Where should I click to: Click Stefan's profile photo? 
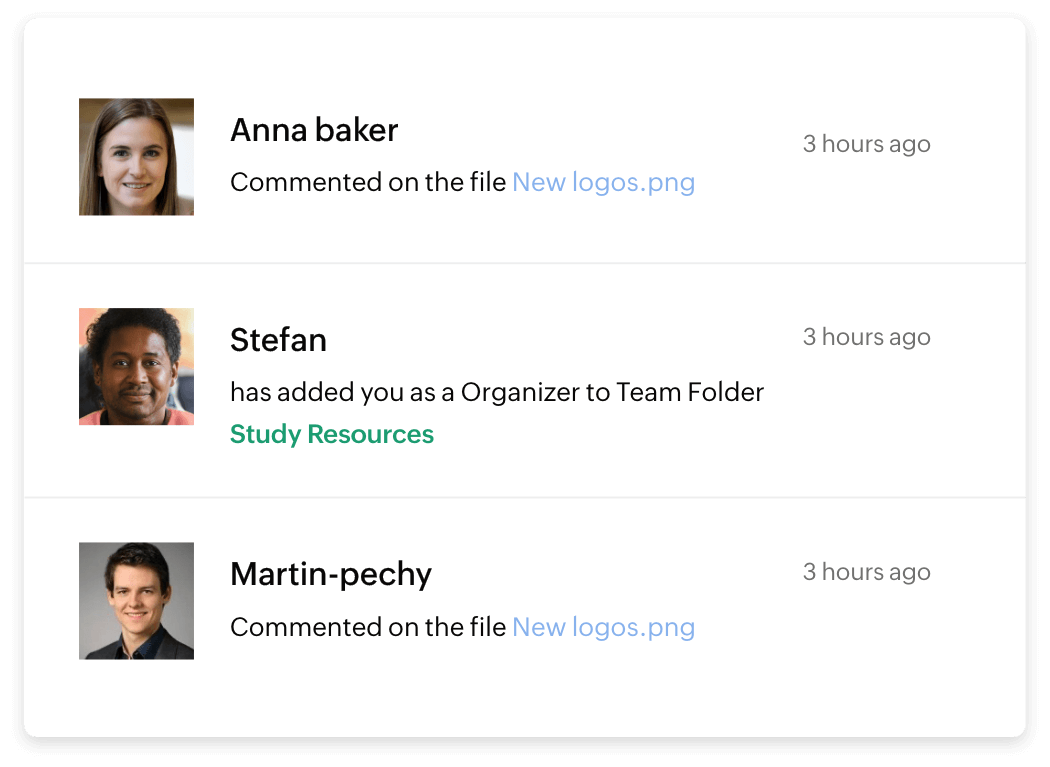click(x=136, y=367)
